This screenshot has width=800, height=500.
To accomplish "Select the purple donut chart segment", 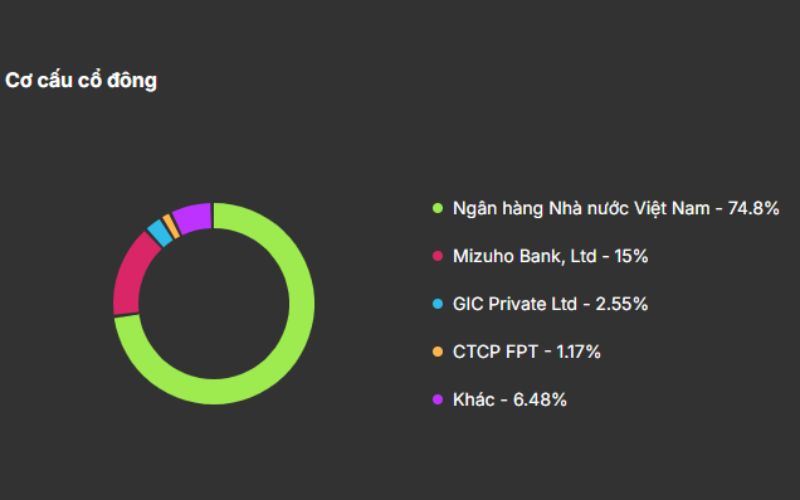I will pyautogui.click(x=192, y=215).
